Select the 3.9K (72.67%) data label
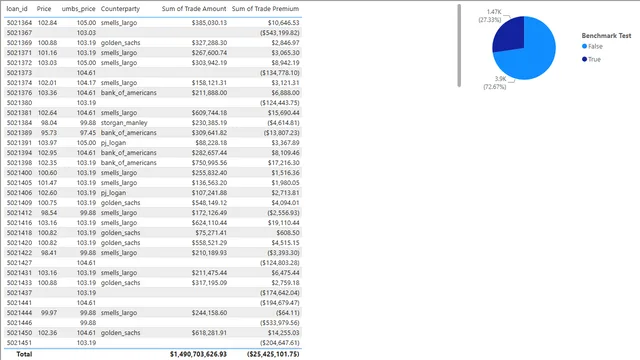This screenshot has width=640, height=360. click(x=495, y=83)
